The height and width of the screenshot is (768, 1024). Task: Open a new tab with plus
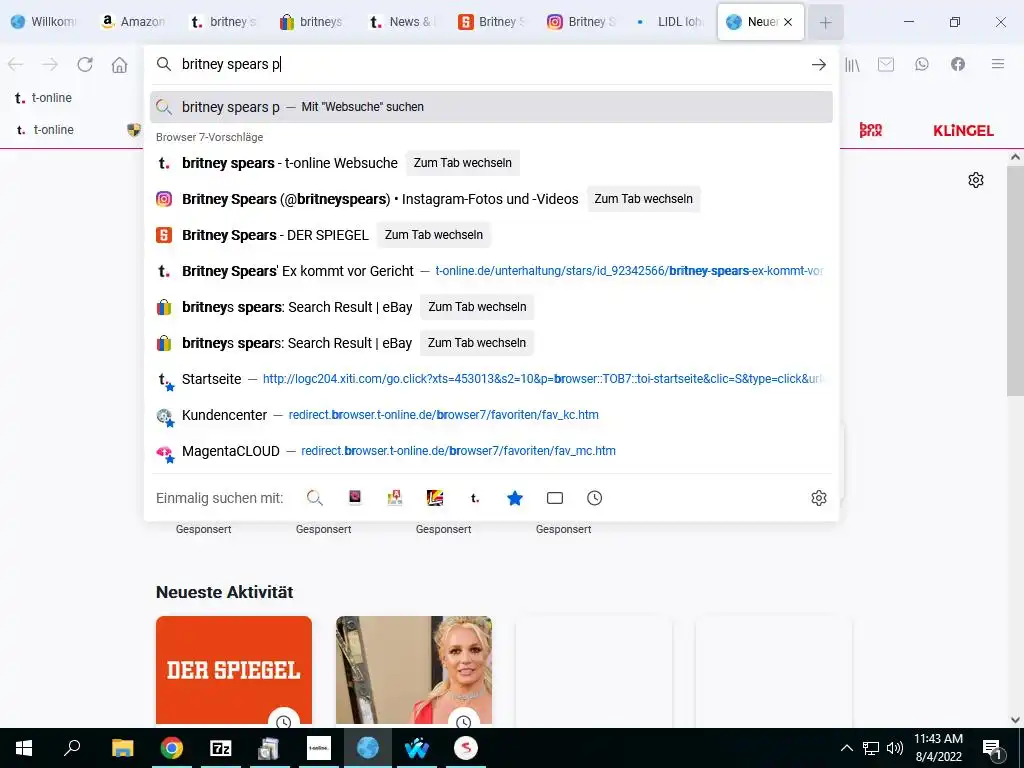825,22
